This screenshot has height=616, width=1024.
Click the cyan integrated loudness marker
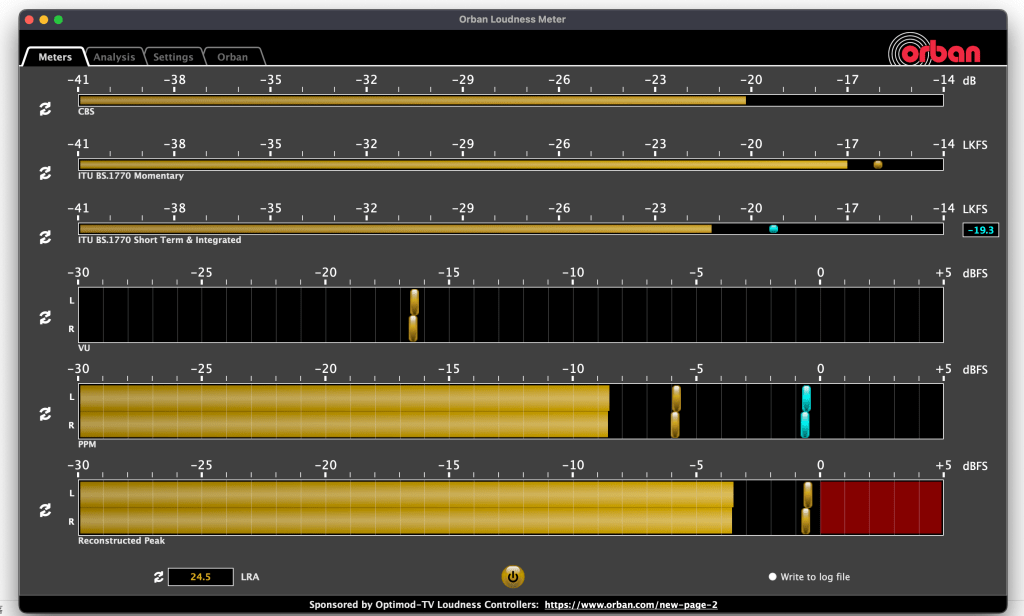pyautogui.click(x=773, y=229)
